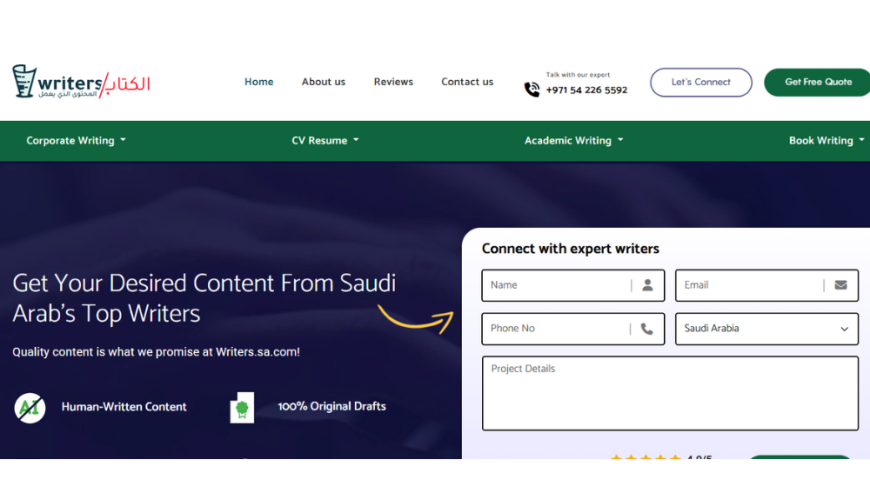Click the +971 54 226 5592 phone link

tap(586, 90)
